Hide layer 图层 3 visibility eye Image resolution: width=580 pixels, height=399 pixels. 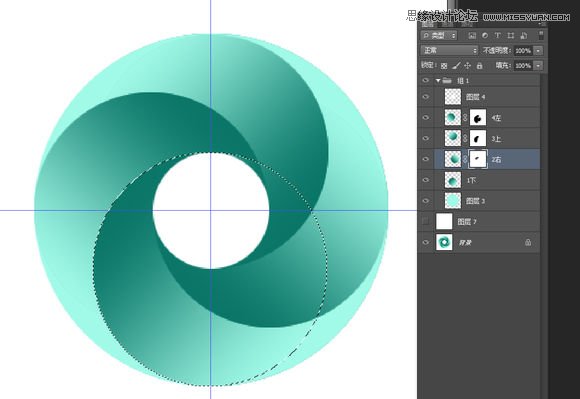[x=426, y=201]
